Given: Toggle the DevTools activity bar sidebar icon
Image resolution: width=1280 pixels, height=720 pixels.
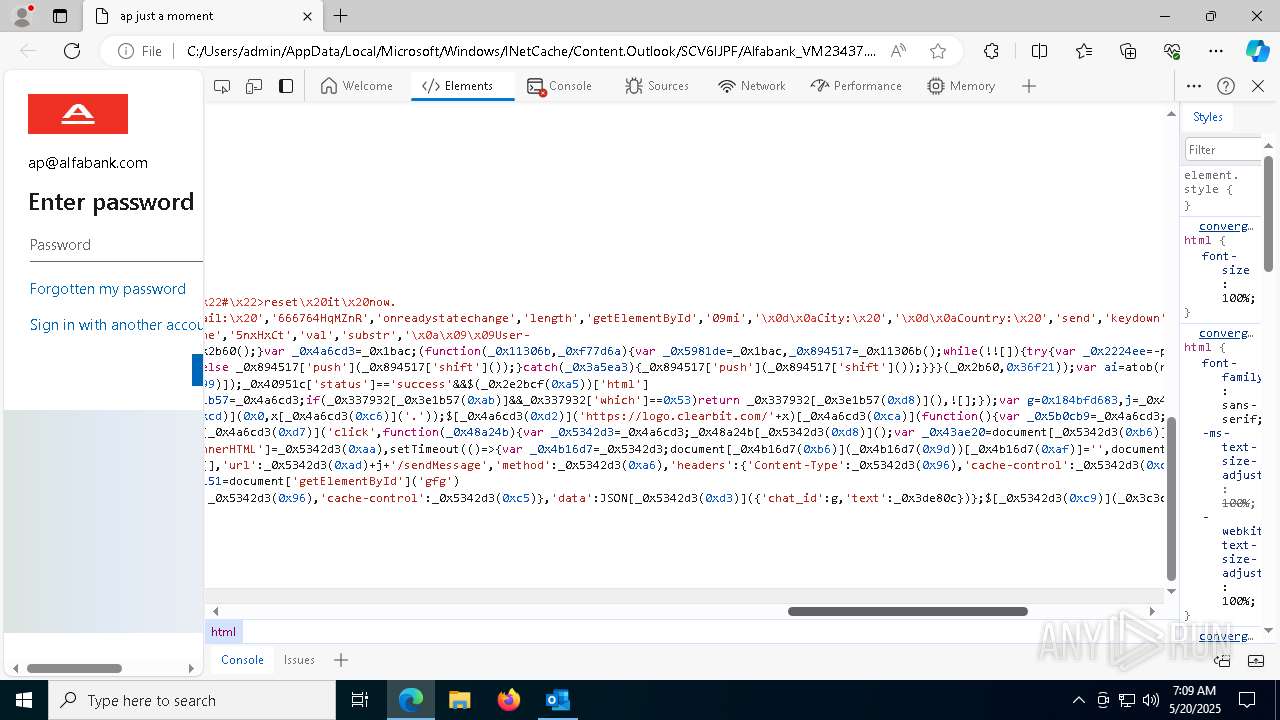Looking at the screenshot, I should pyautogui.click(x=286, y=86).
